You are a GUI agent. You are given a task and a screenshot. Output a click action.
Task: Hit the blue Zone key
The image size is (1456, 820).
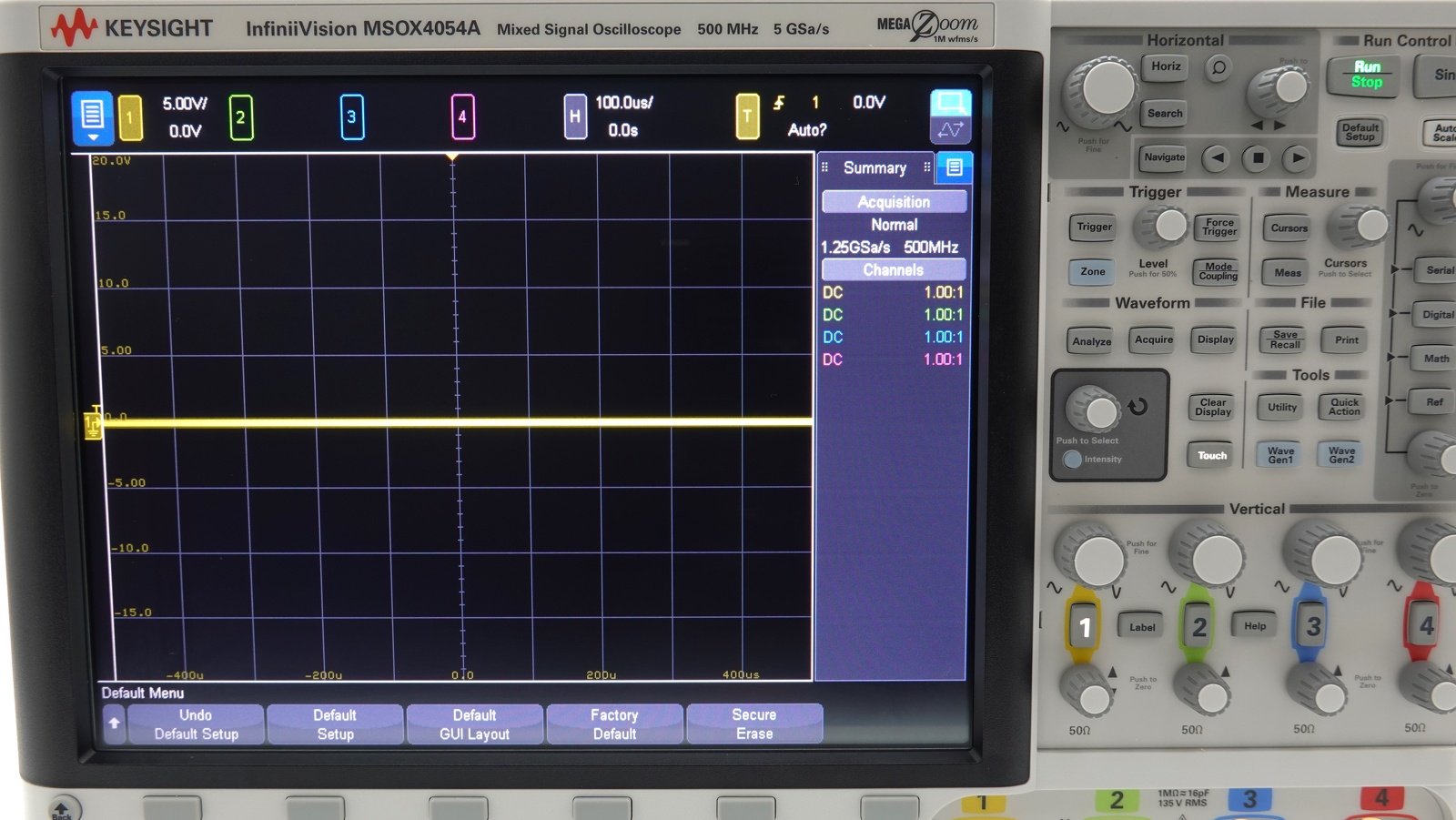(x=1092, y=272)
